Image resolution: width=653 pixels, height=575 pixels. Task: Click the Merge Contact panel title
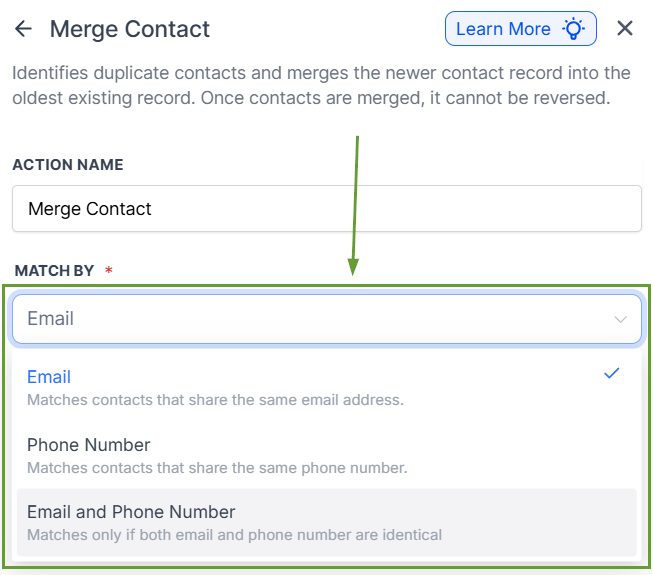coord(130,29)
